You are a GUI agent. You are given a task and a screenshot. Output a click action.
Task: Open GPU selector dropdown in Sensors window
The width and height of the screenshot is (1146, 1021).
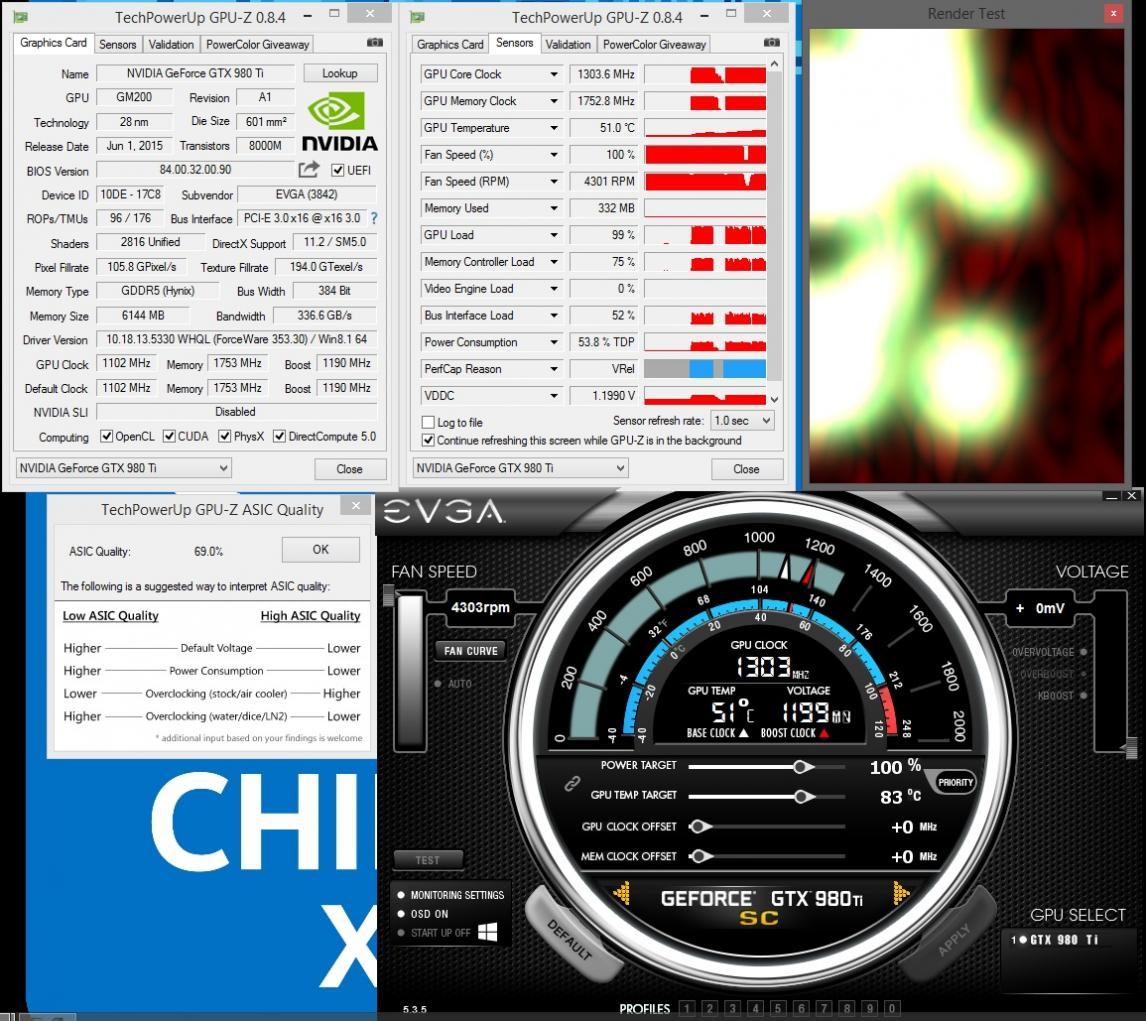pyautogui.click(x=520, y=468)
